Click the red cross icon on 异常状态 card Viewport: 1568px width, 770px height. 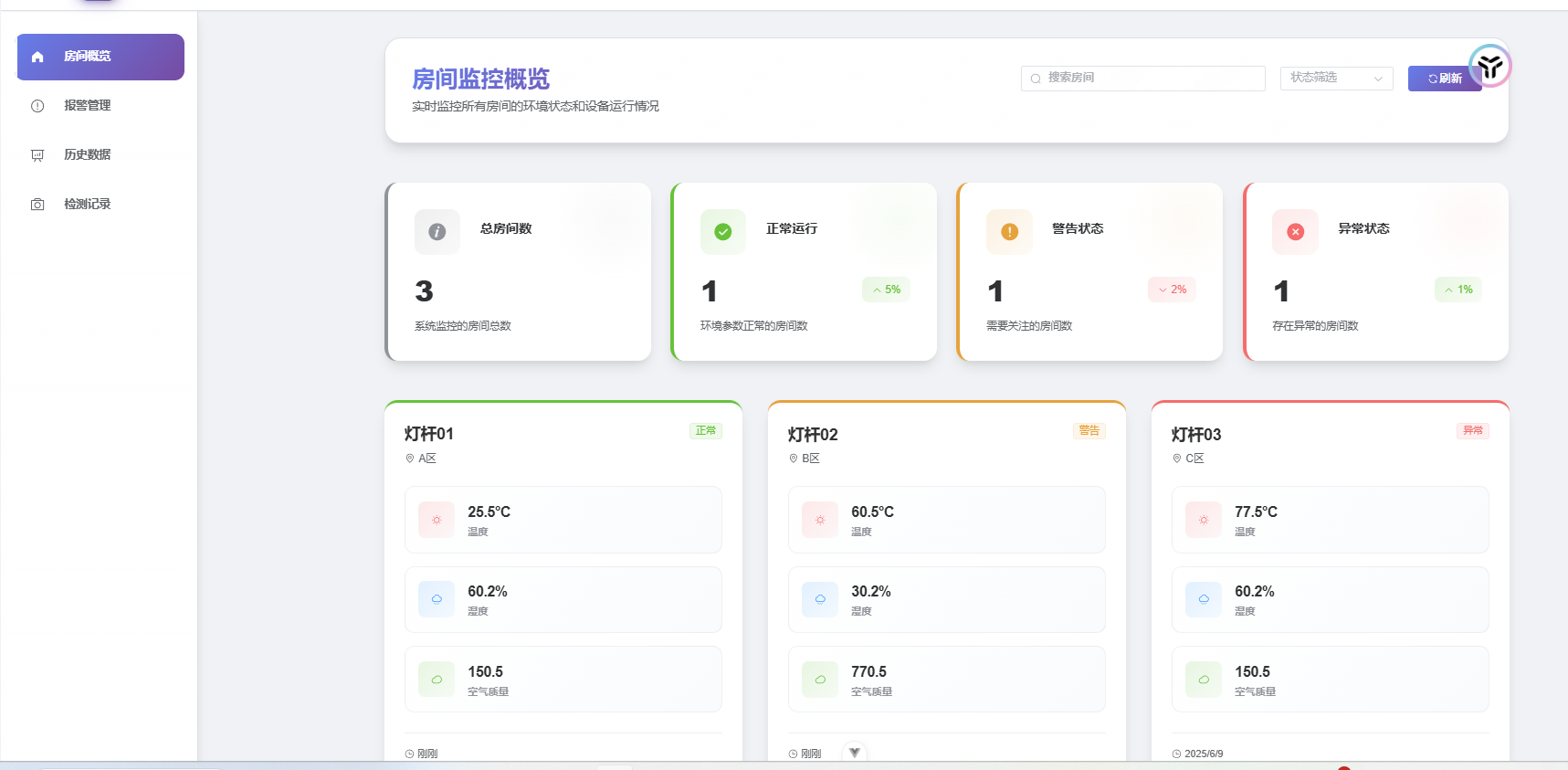1295,232
